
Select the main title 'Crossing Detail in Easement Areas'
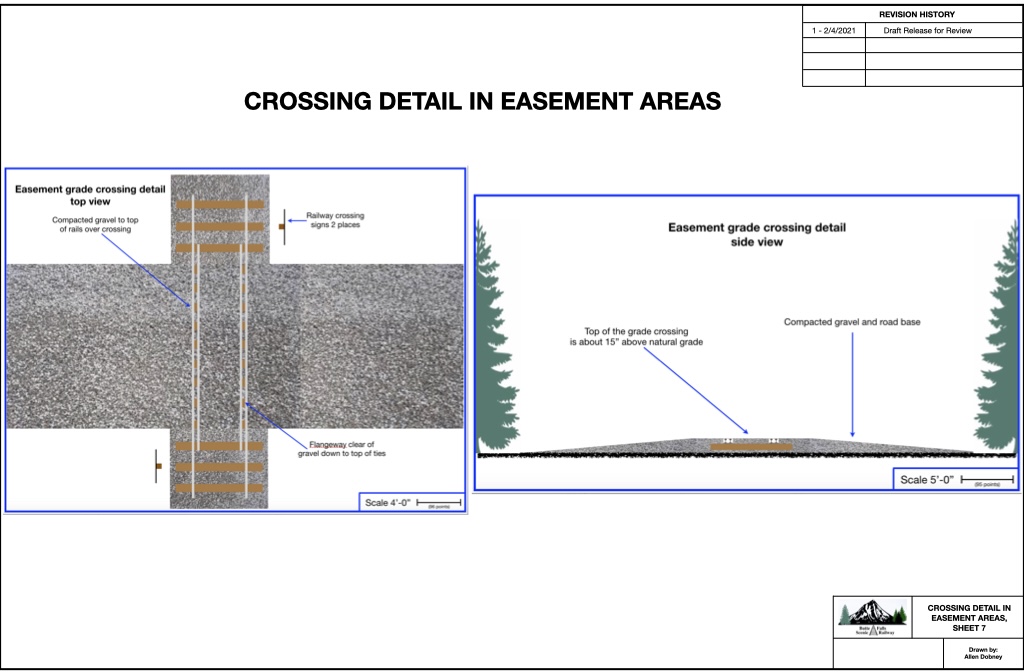click(483, 102)
